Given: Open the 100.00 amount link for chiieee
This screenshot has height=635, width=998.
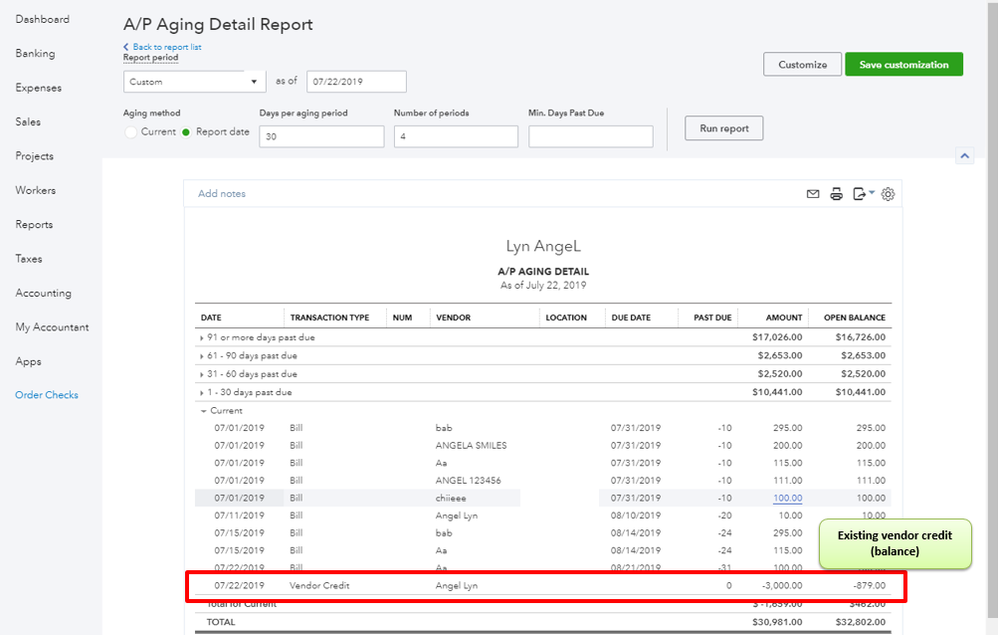Looking at the screenshot, I should pyautogui.click(x=787, y=498).
